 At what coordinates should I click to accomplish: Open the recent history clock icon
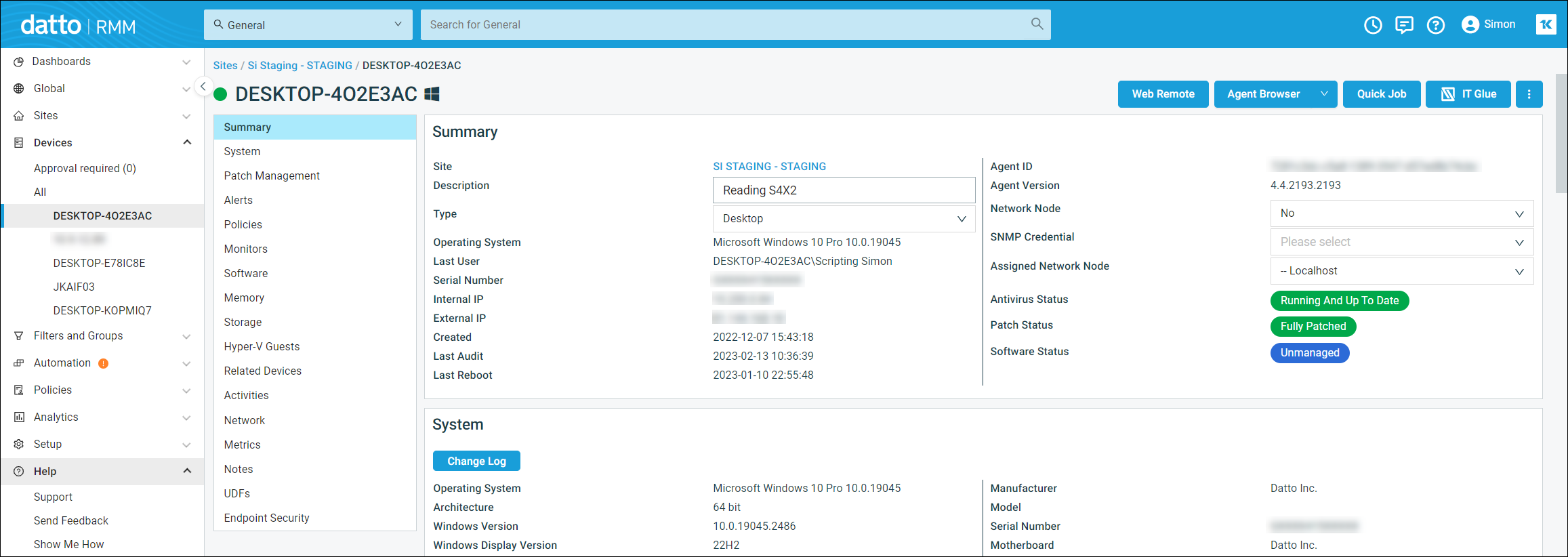click(x=1373, y=25)
